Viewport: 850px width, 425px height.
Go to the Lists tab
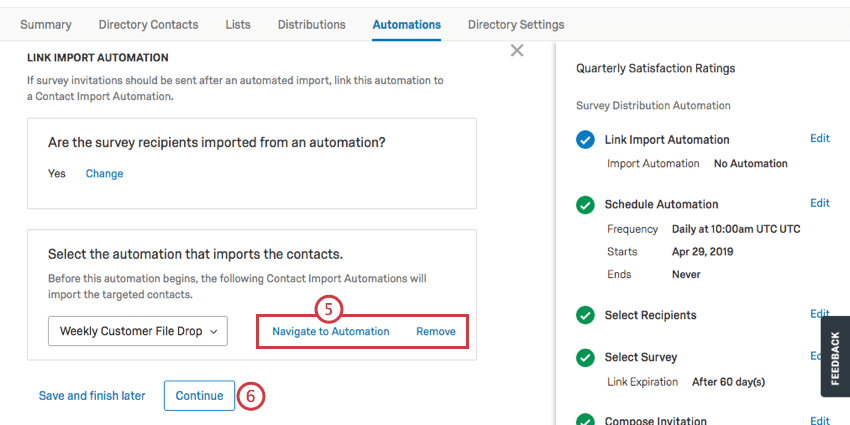coord(238,24)
